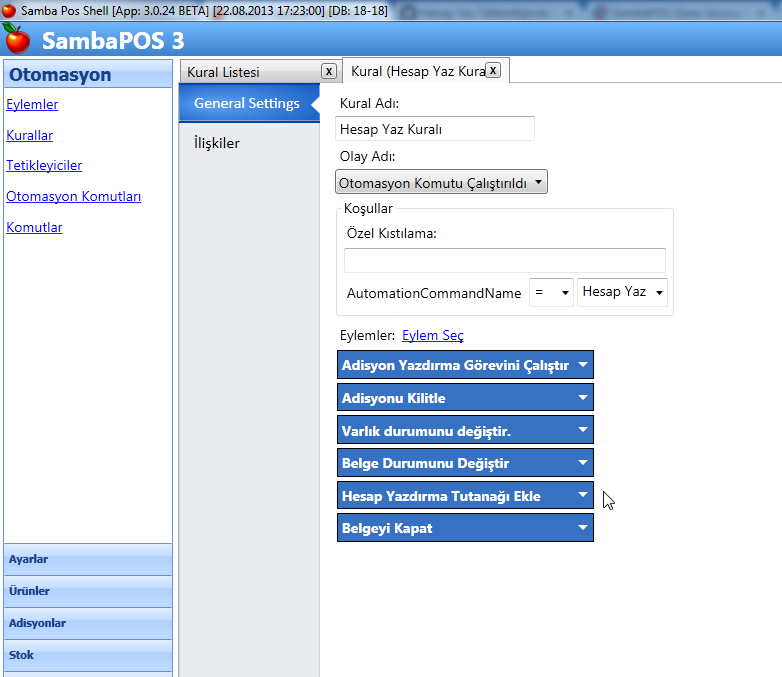
Task: Open the Olay Adı dropdown
Action: pyautogui.click(x=441, y=183)
